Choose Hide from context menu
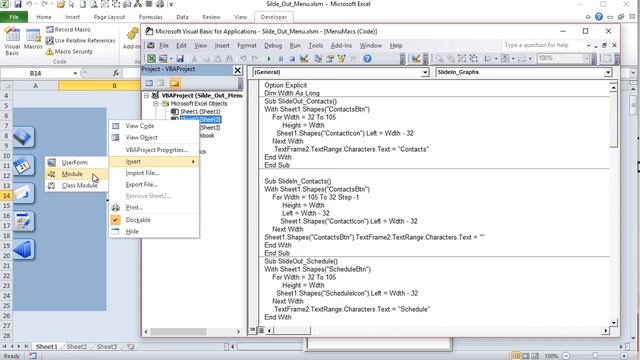640x360 pixels. pos(154,231)
